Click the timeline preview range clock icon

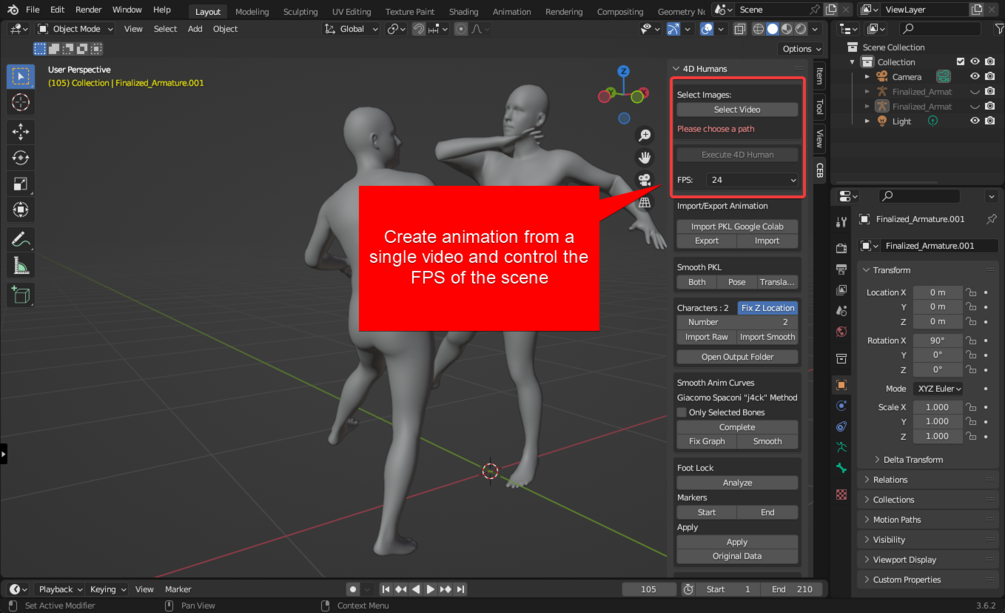point(688,589)
